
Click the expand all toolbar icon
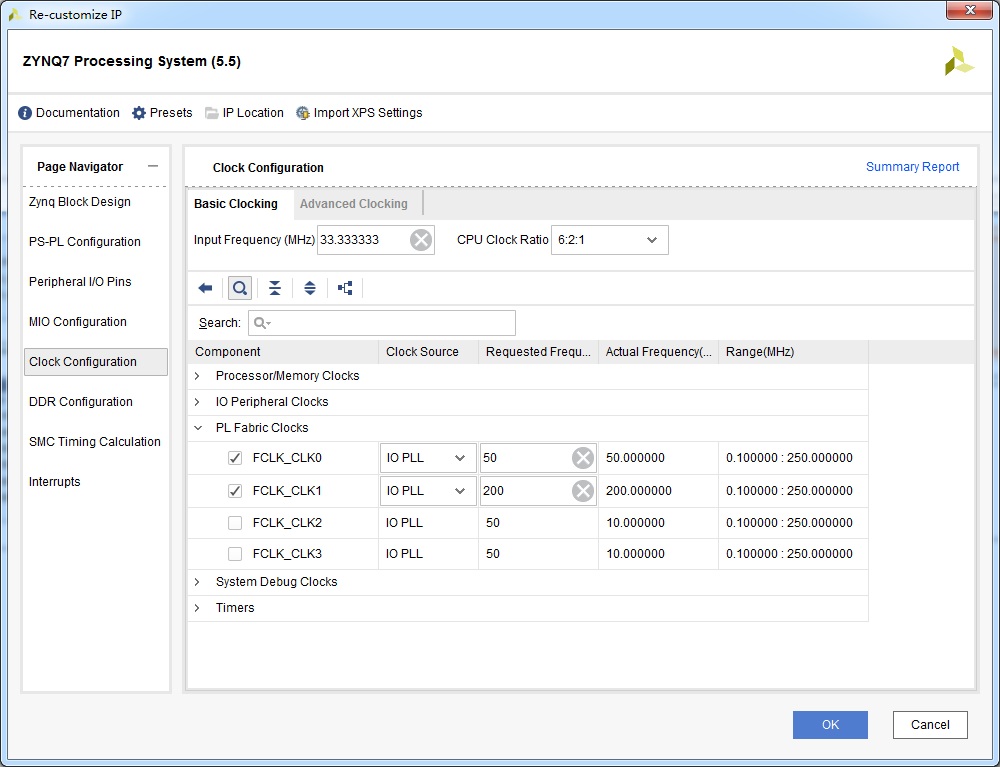tap(310, 288)
